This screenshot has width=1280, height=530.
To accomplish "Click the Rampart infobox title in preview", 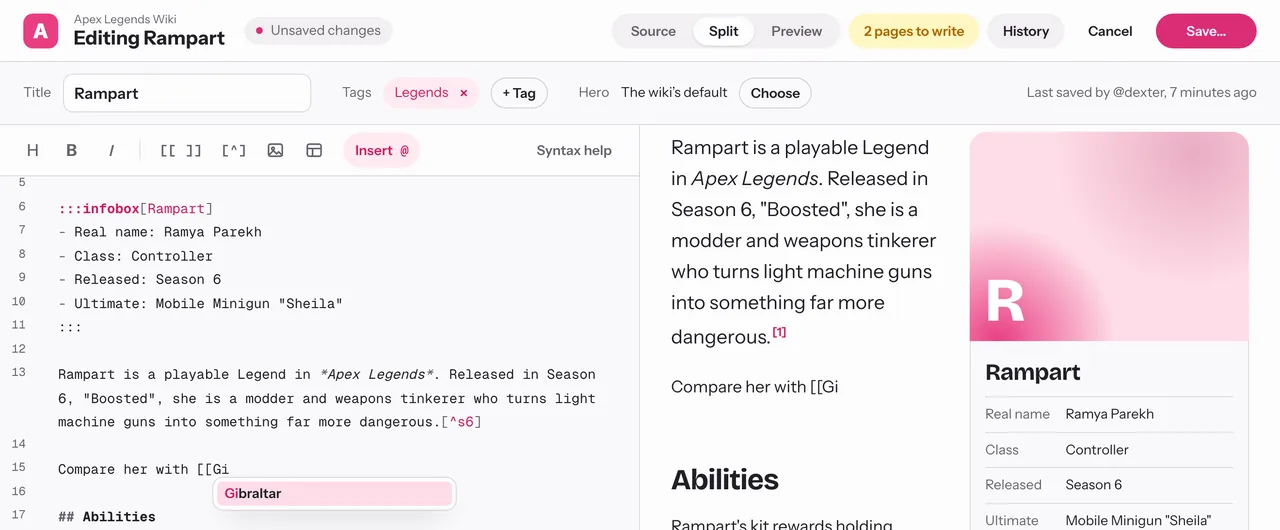I will coord(1033,372).
